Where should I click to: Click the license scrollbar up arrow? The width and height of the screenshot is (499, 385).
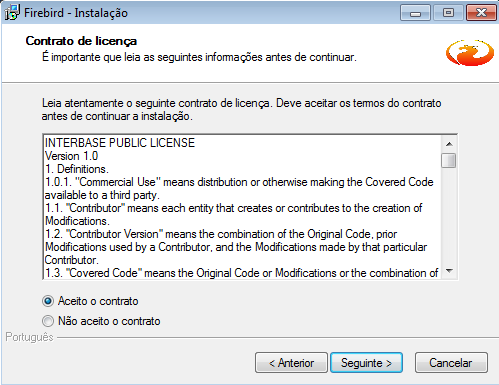tap(449, 144)
